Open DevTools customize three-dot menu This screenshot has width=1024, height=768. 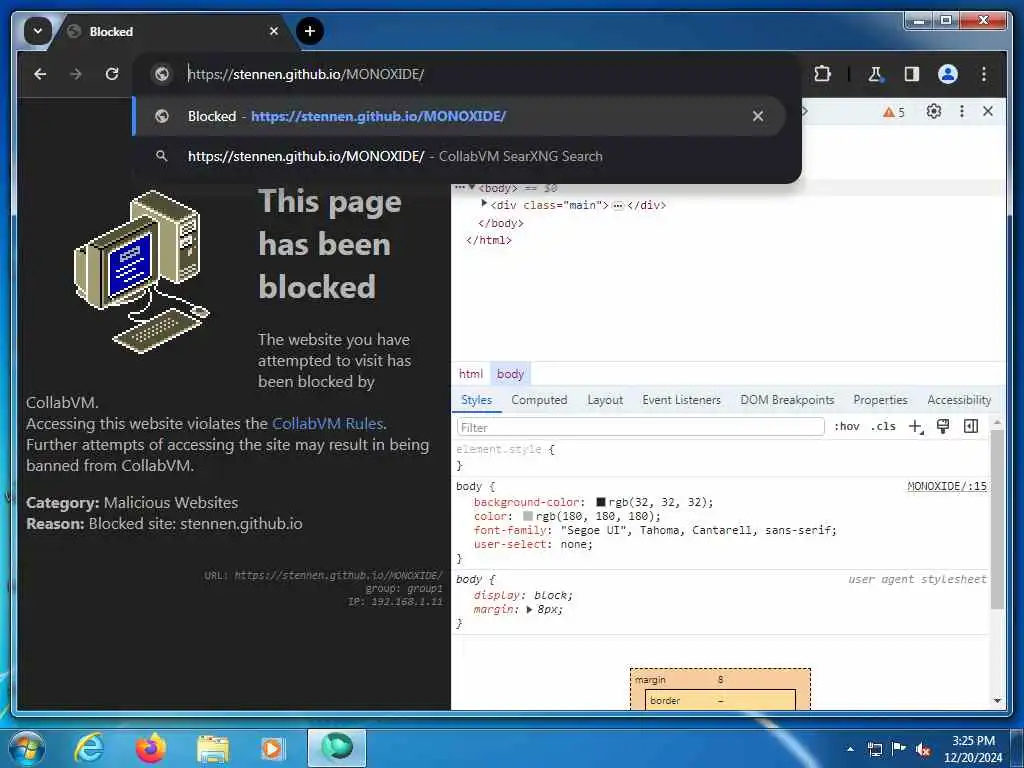point(962,111)
